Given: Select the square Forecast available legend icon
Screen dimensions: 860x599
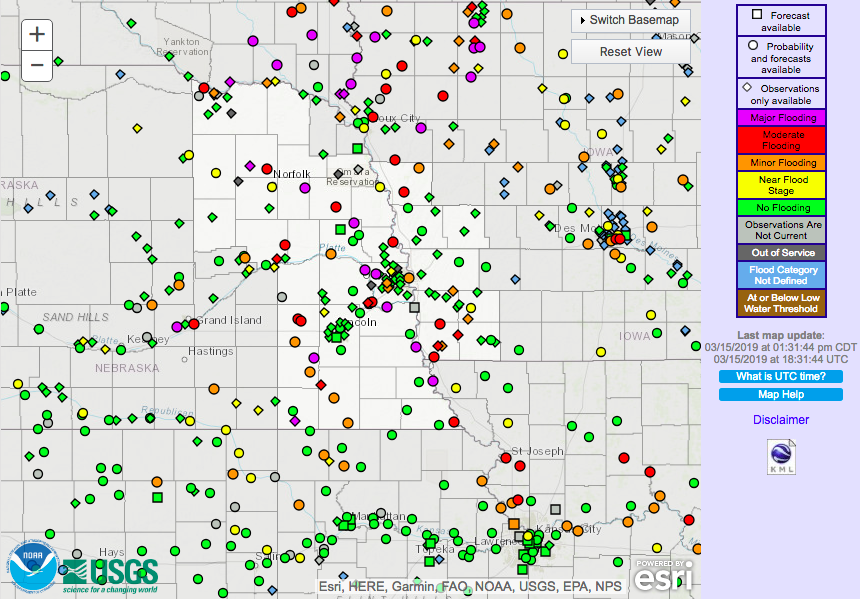Looking at the screenshot, I should point(757,15).
